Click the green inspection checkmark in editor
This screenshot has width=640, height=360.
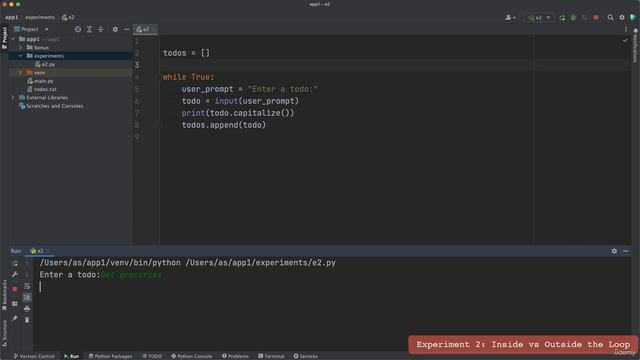pos(625,40)
